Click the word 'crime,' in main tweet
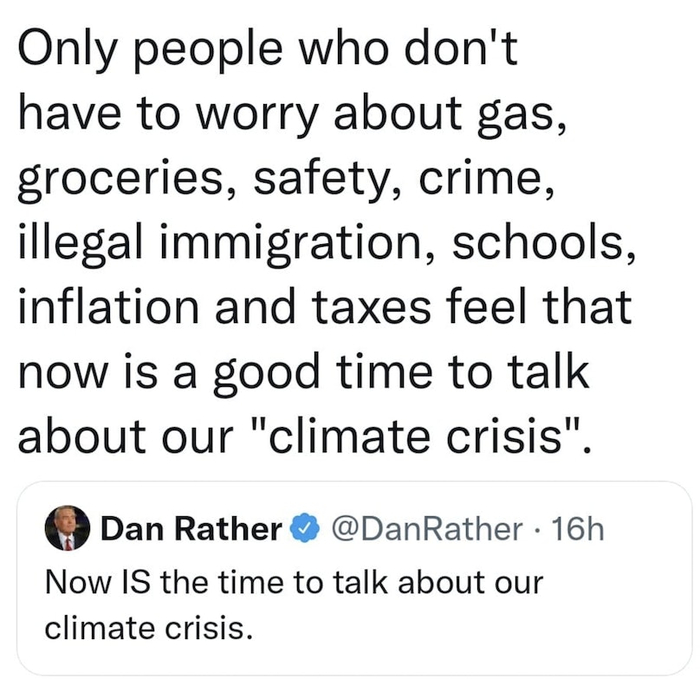 coord(486,179)
